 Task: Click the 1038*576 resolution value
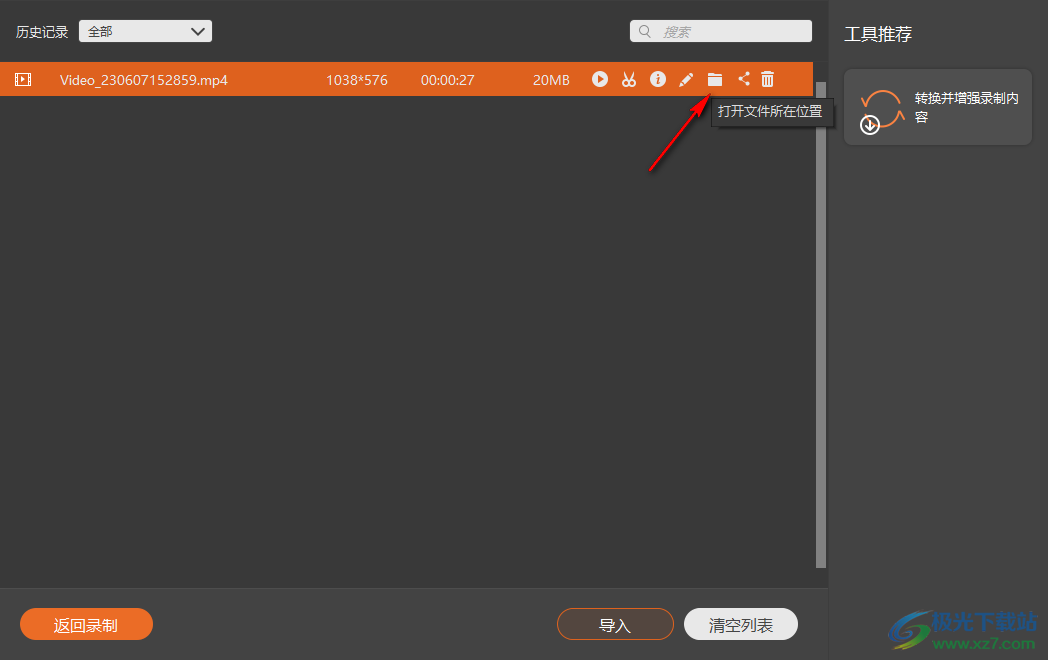coord(357,80)
